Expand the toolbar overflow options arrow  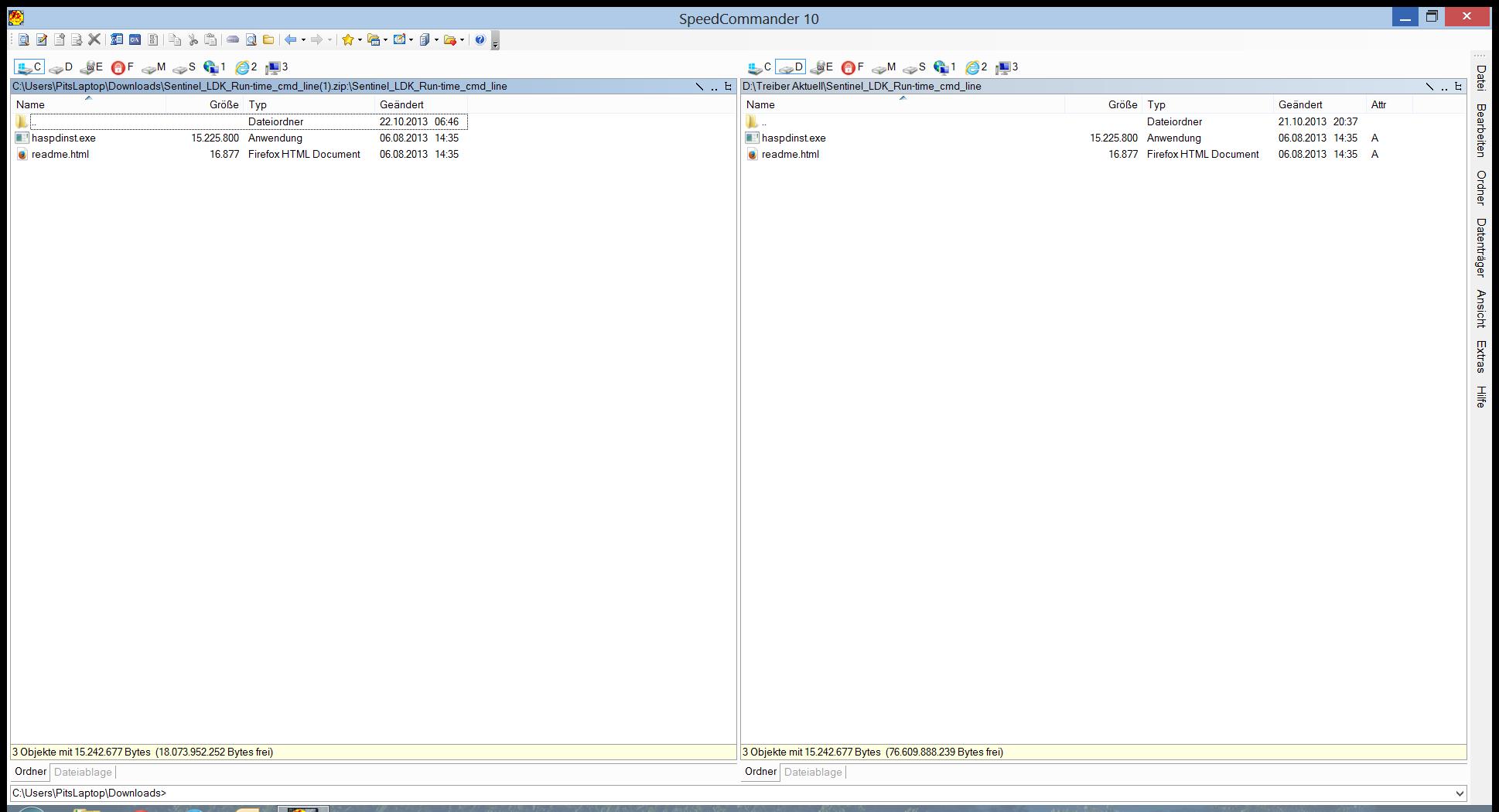(495, 40)
